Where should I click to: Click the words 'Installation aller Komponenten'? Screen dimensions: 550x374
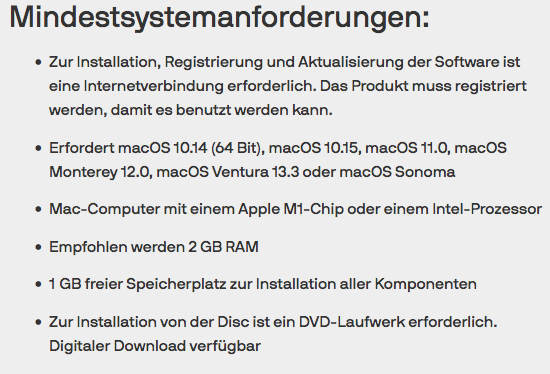(366, 284)
